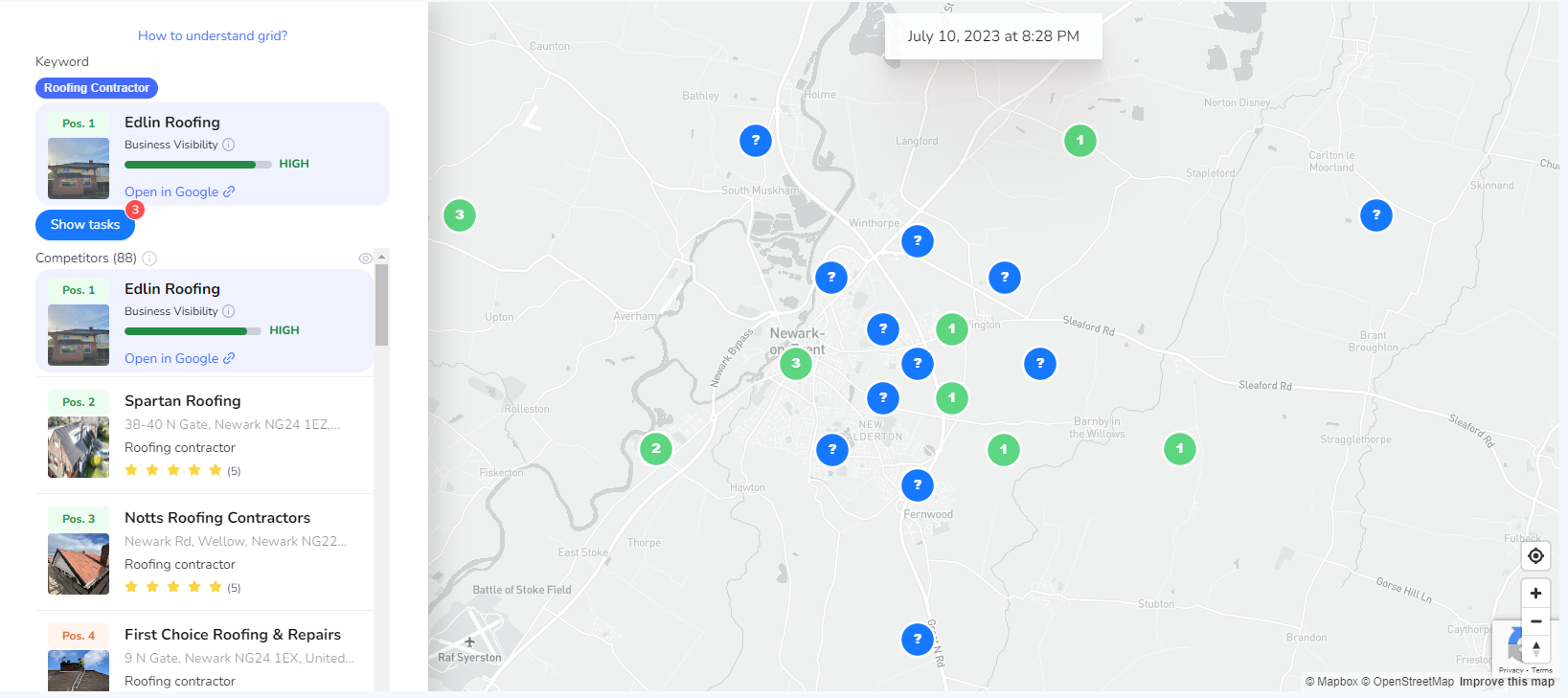
Task: Click the Business Visibility bar in keyword card
Action: coord(198,165)
